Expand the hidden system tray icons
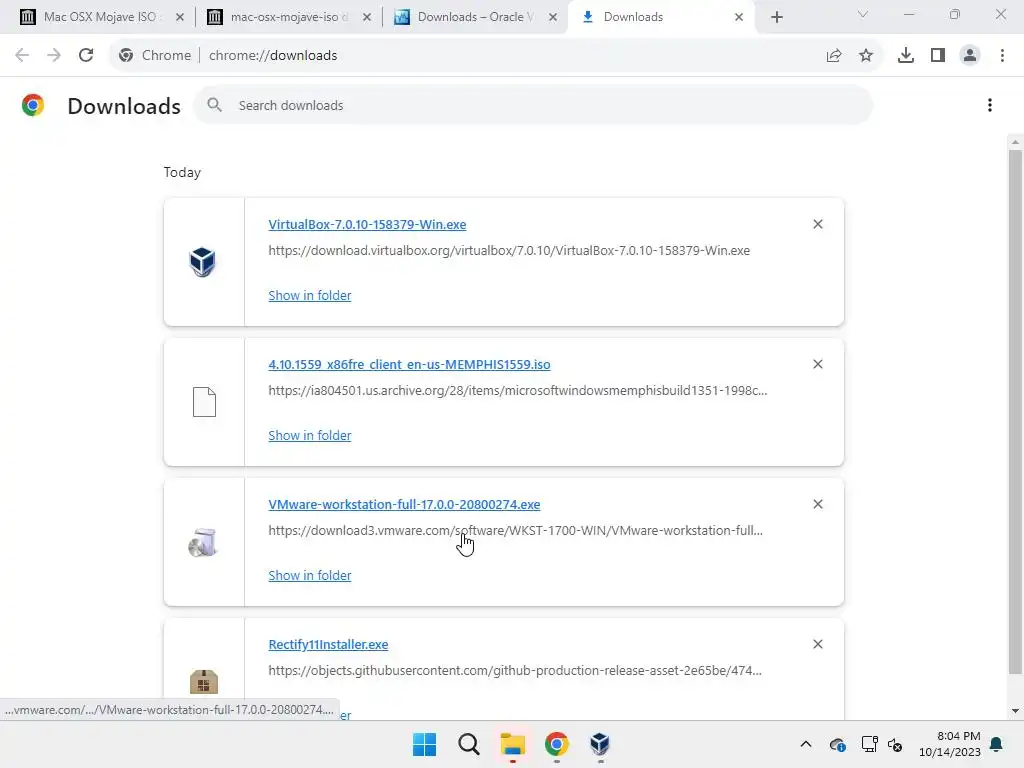This screenshot has width=1024, height=768. point(806,744)
